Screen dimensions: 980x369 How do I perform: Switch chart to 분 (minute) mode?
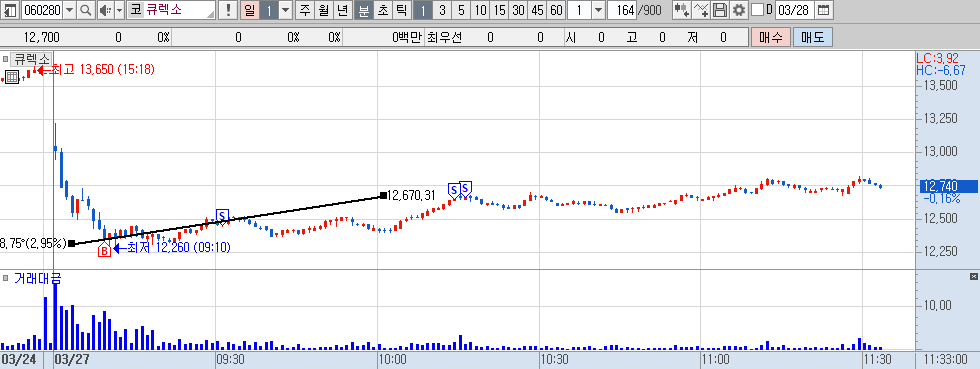363,10
